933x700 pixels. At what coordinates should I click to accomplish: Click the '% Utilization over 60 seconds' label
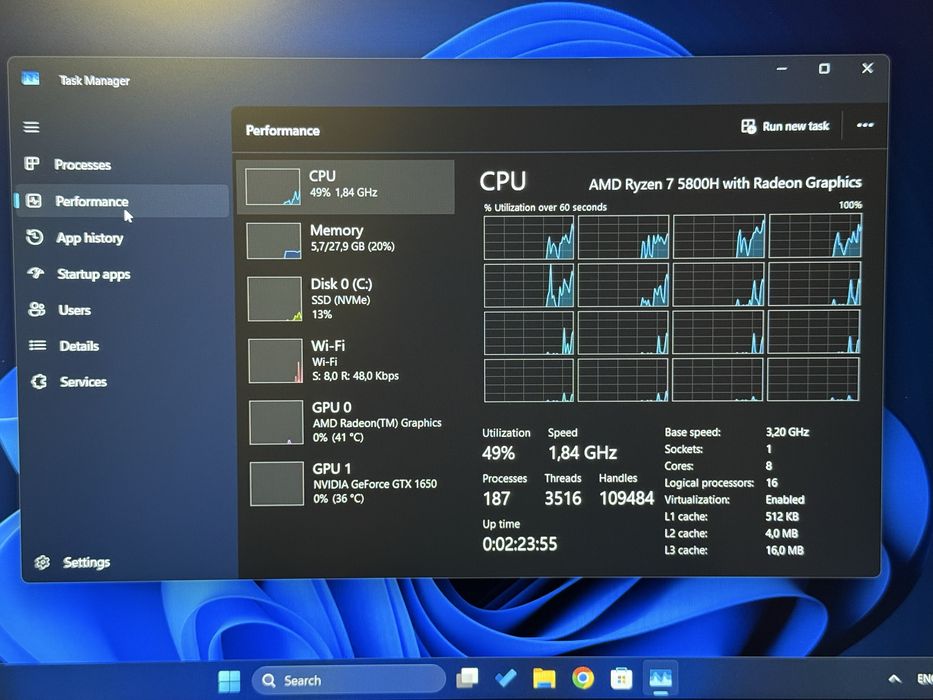[545, 207]
